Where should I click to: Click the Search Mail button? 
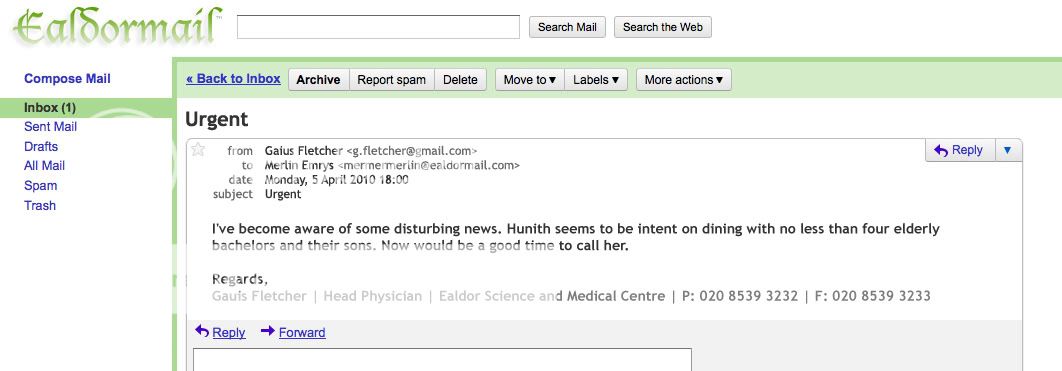pyautogui.click(x=567, y=27)
